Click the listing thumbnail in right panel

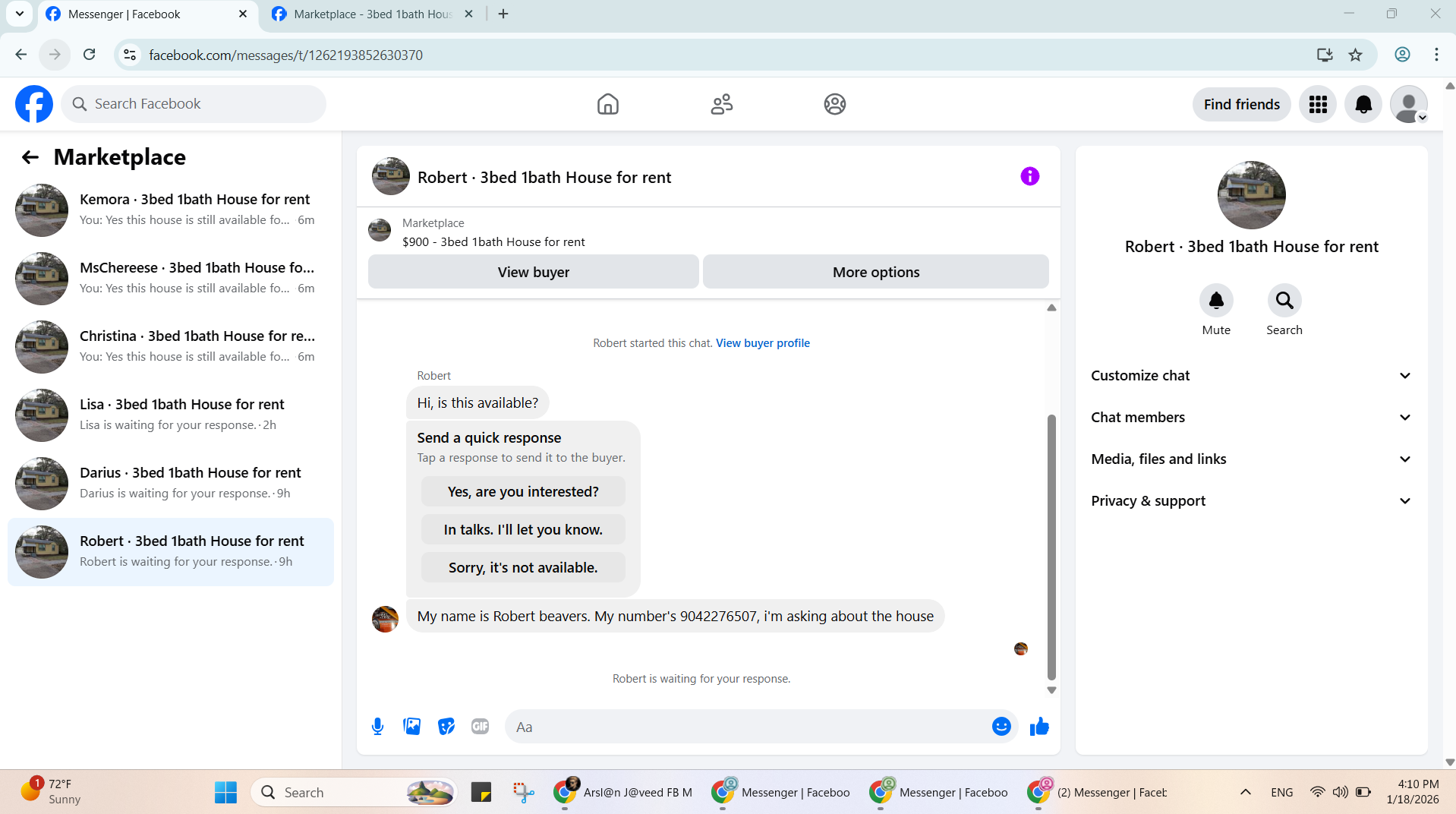(1251, 195)
